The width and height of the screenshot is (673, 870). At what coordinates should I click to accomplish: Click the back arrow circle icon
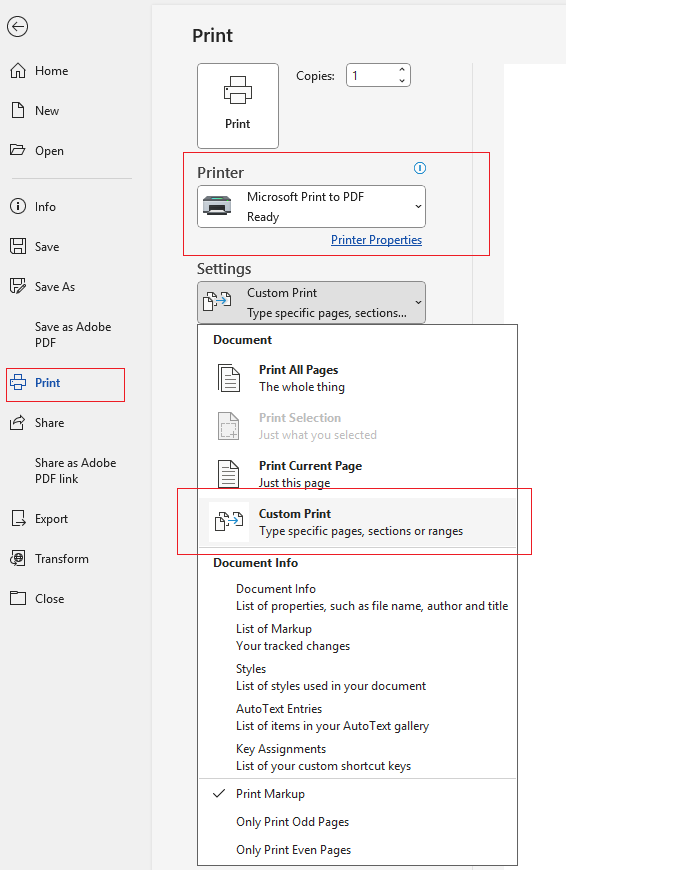point(18,27)
